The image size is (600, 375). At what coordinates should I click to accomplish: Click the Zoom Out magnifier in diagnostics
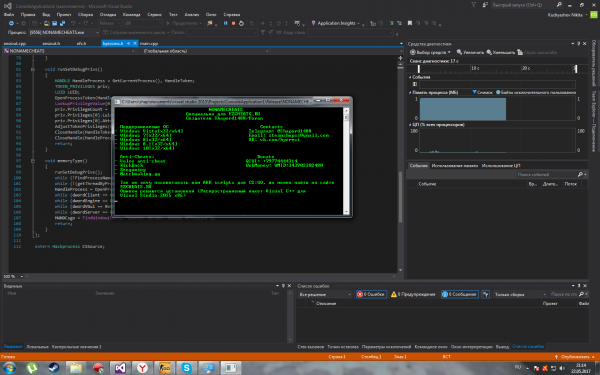click(x=489, y=52)
